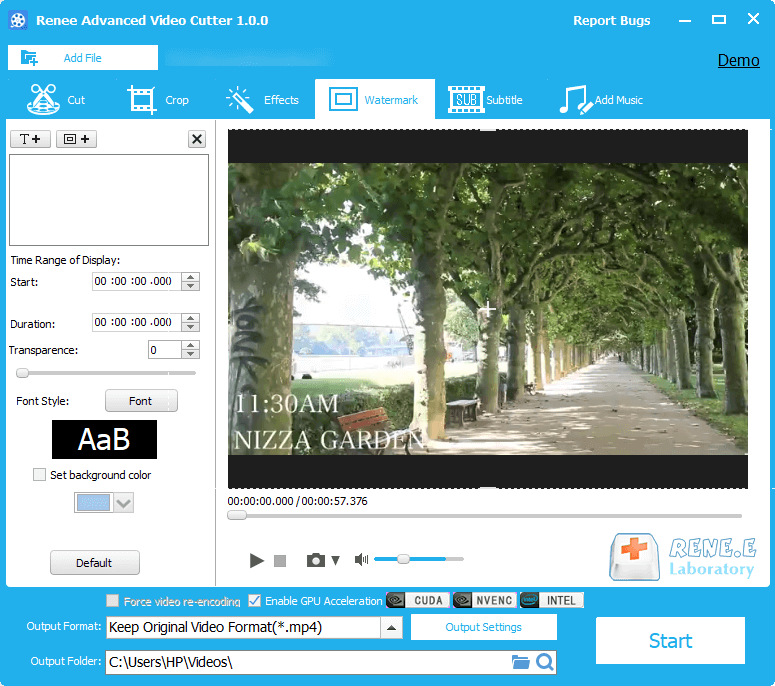Click the Default button
The height and width of the screenshot is (686, 775).
coord(94,562)
